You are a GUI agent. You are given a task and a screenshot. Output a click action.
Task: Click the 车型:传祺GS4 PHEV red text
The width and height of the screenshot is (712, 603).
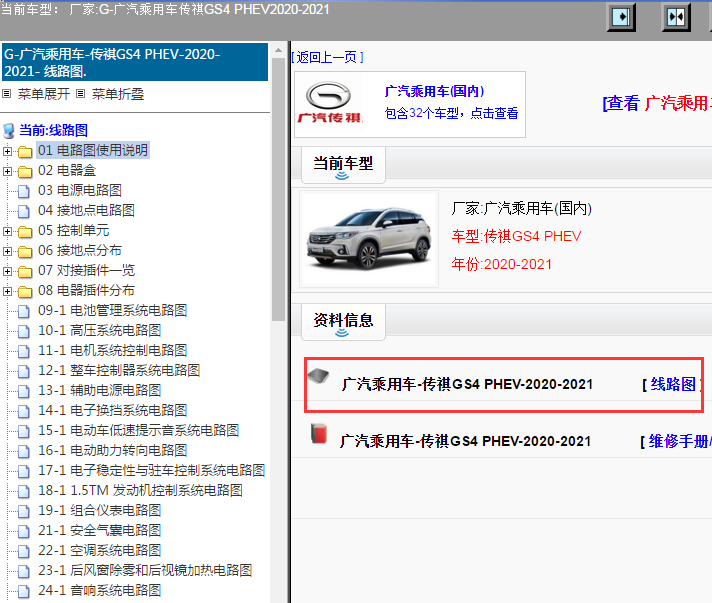click(516, 236)
